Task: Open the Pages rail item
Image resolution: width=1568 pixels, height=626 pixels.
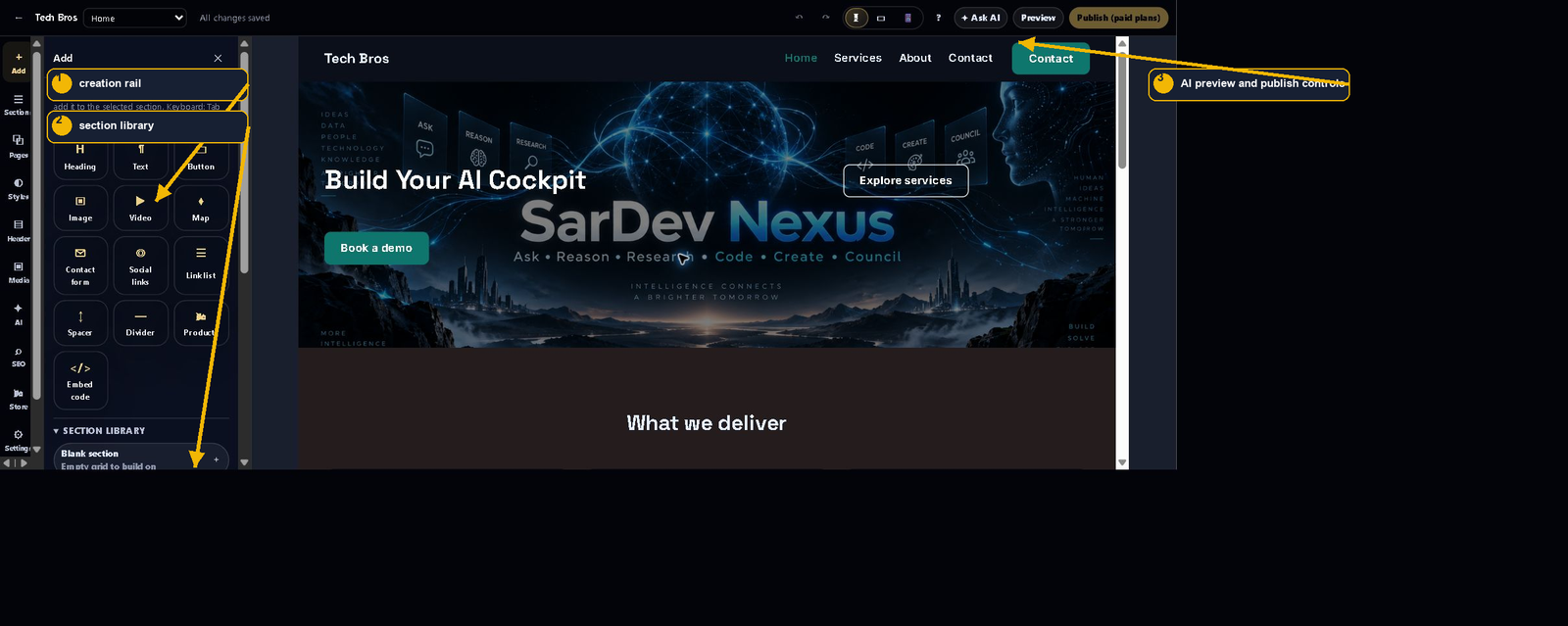Action: point(18,147)
